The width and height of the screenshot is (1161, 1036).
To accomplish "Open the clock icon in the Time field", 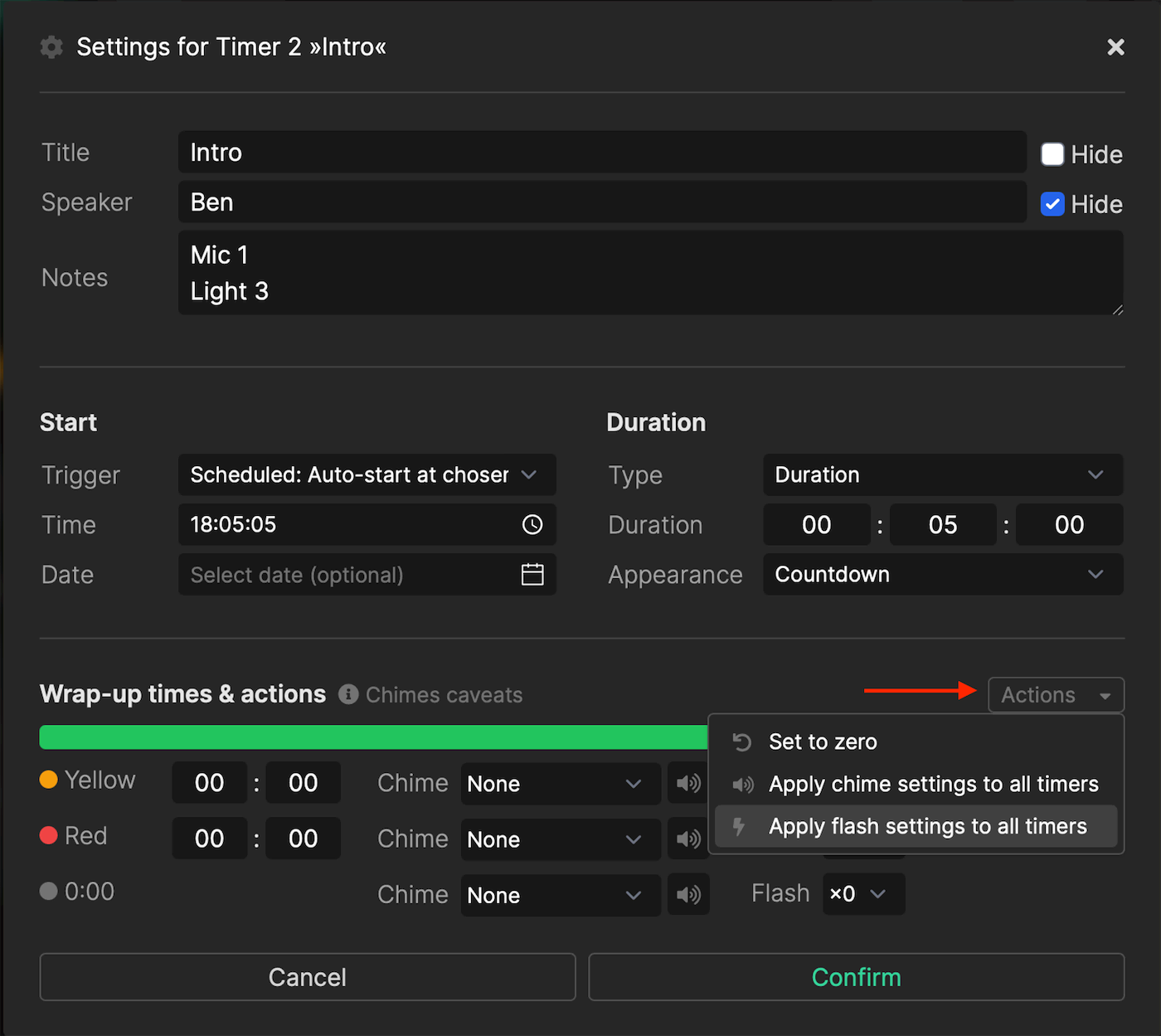I will (x=532, y=524).
